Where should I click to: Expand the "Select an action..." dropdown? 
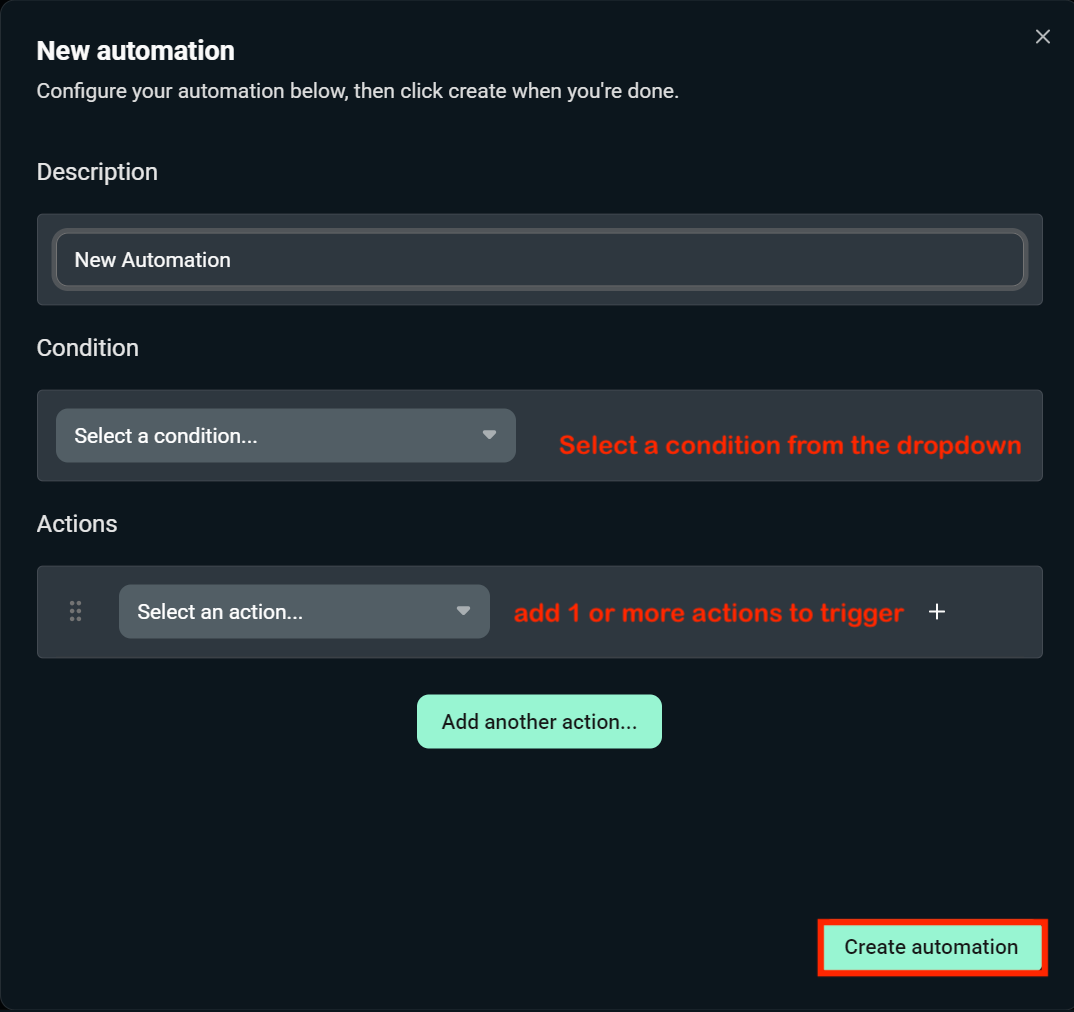[x=290, y=612]
